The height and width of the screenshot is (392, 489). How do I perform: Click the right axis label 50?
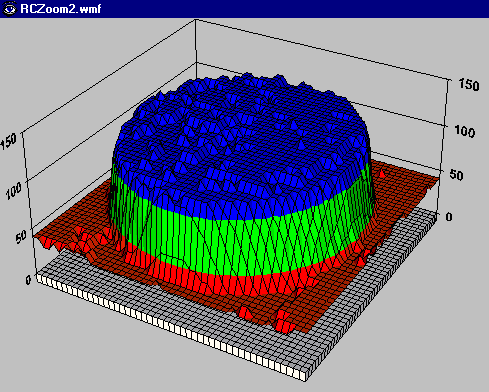pyautogui.click(x=456, y=175)
